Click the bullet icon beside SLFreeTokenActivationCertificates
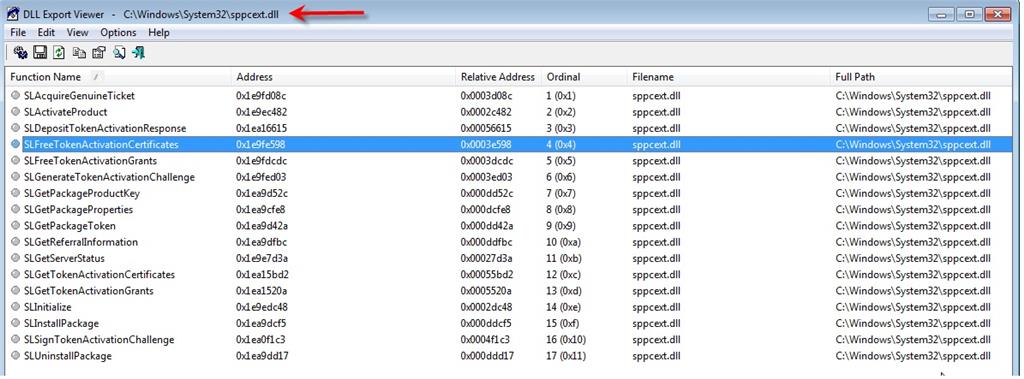This screenshot has height=379, width=1024. (16, 144)
